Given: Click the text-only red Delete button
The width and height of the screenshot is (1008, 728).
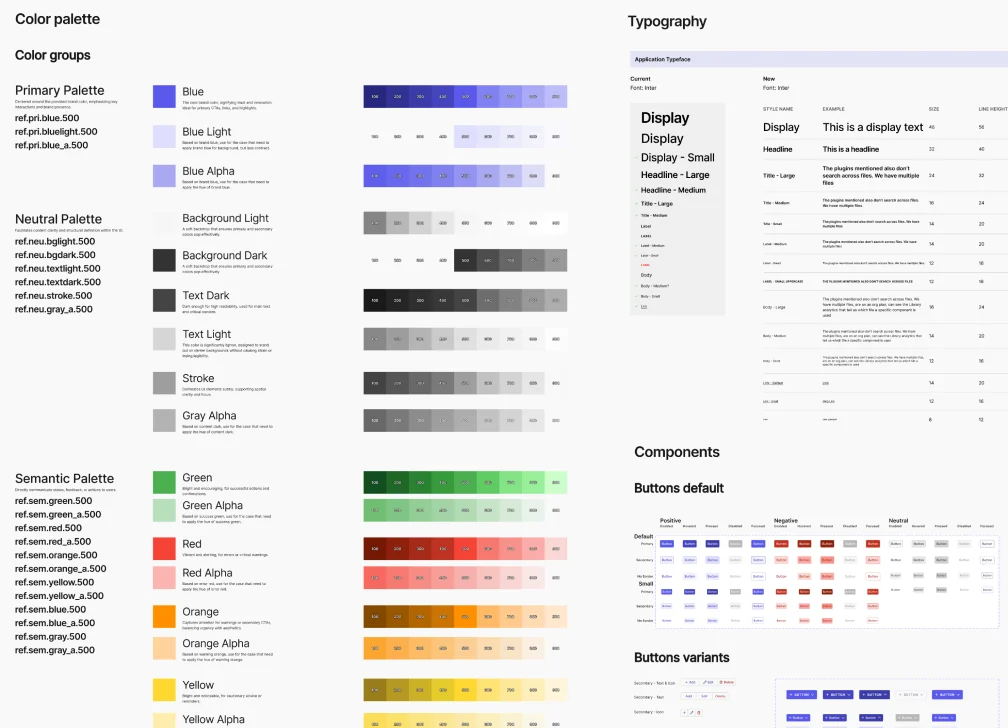Looking at the screenshot, I should point(720,696).
